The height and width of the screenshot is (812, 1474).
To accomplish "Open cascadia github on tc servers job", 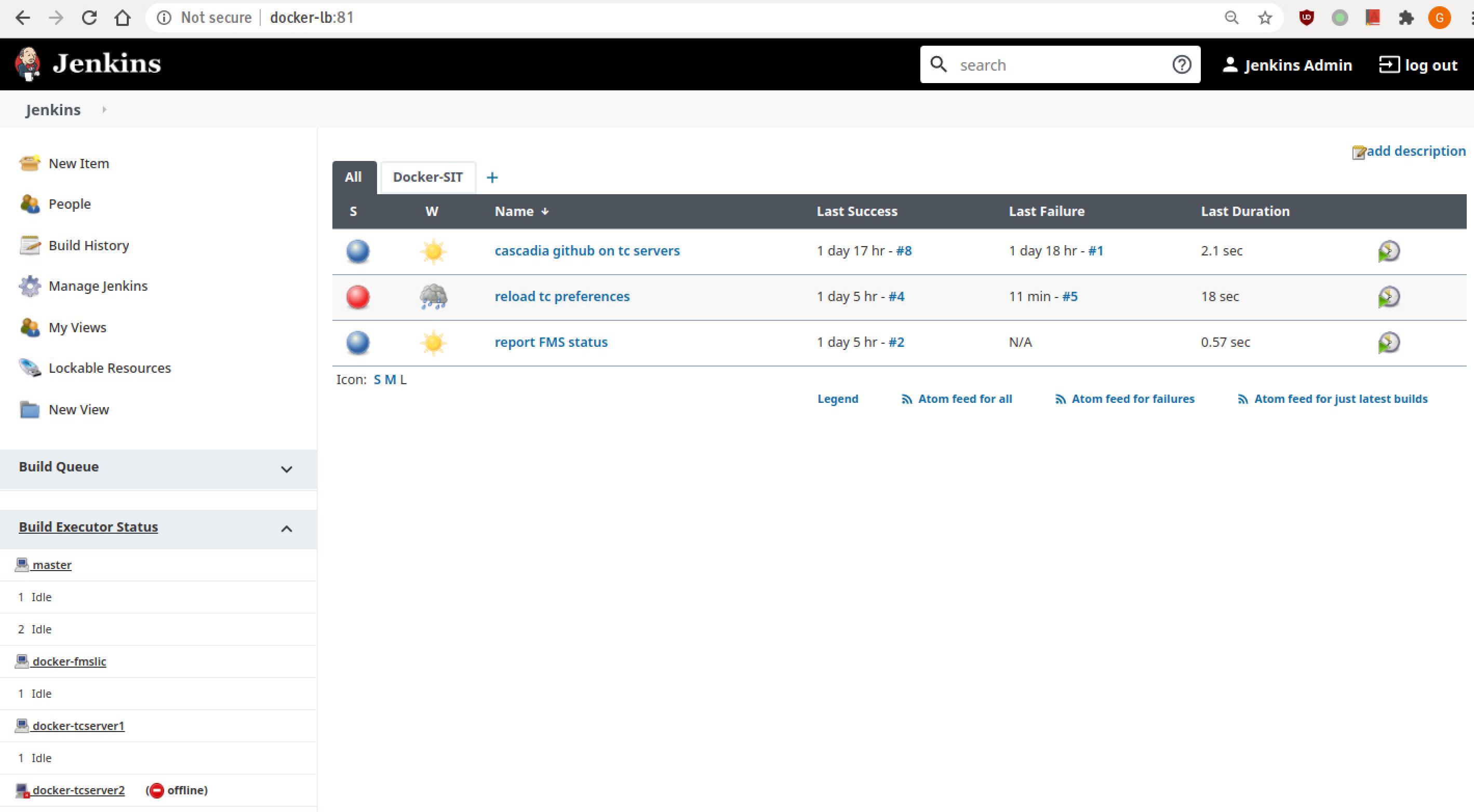I will pos(587,251).
